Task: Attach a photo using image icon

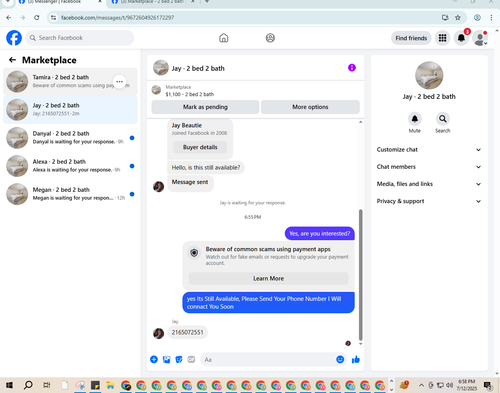Action: point(166,359)
